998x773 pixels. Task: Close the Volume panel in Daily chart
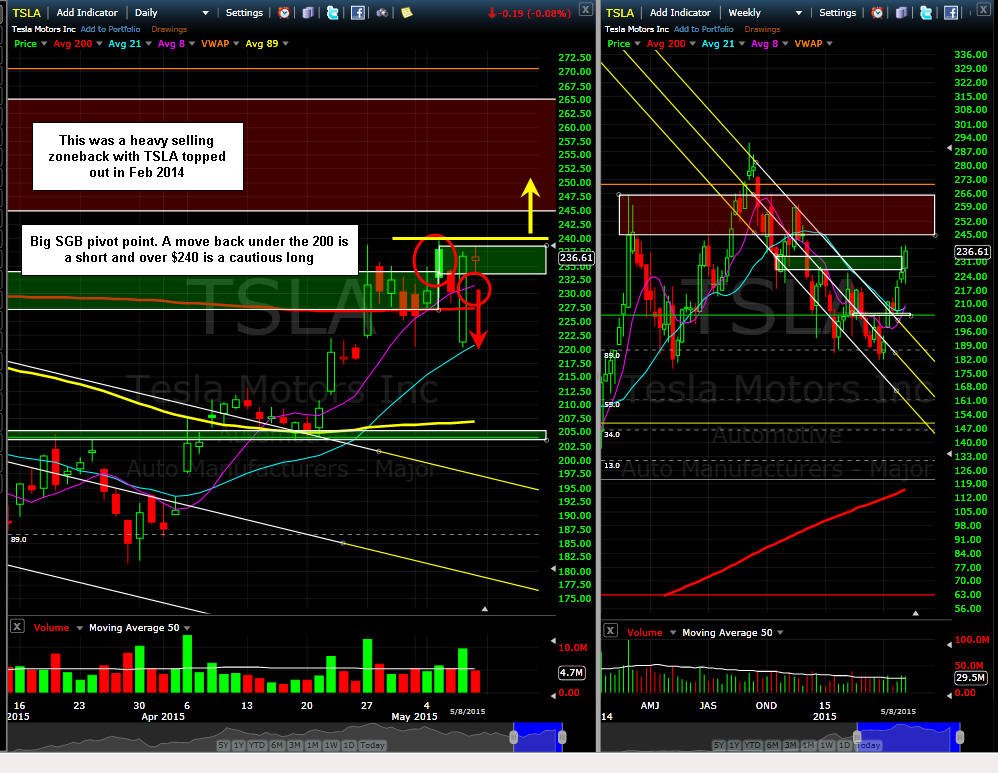click(x=17, y=627)
